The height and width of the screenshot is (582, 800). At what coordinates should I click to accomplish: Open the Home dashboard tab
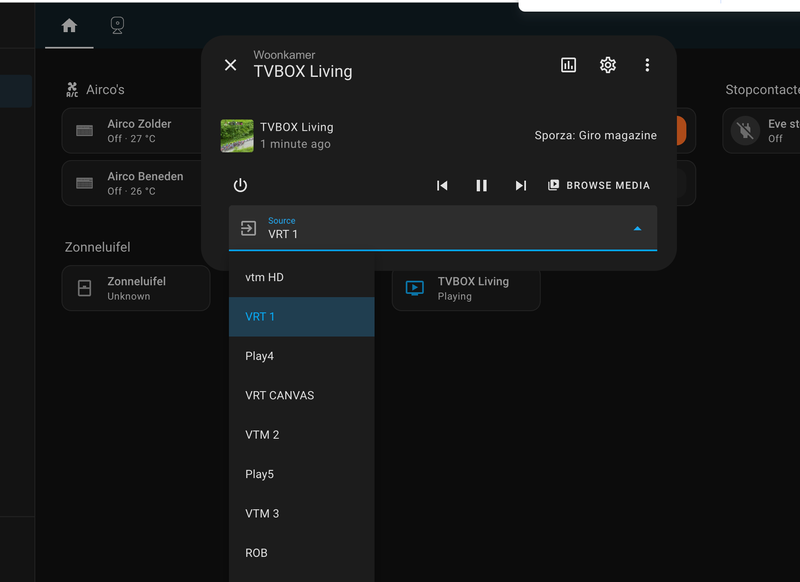pos(69,26)
